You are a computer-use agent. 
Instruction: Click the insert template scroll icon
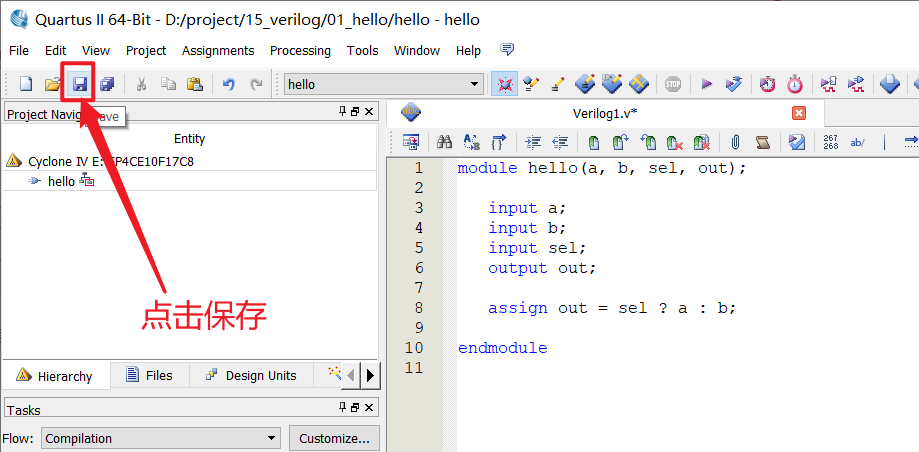point(763,142)
